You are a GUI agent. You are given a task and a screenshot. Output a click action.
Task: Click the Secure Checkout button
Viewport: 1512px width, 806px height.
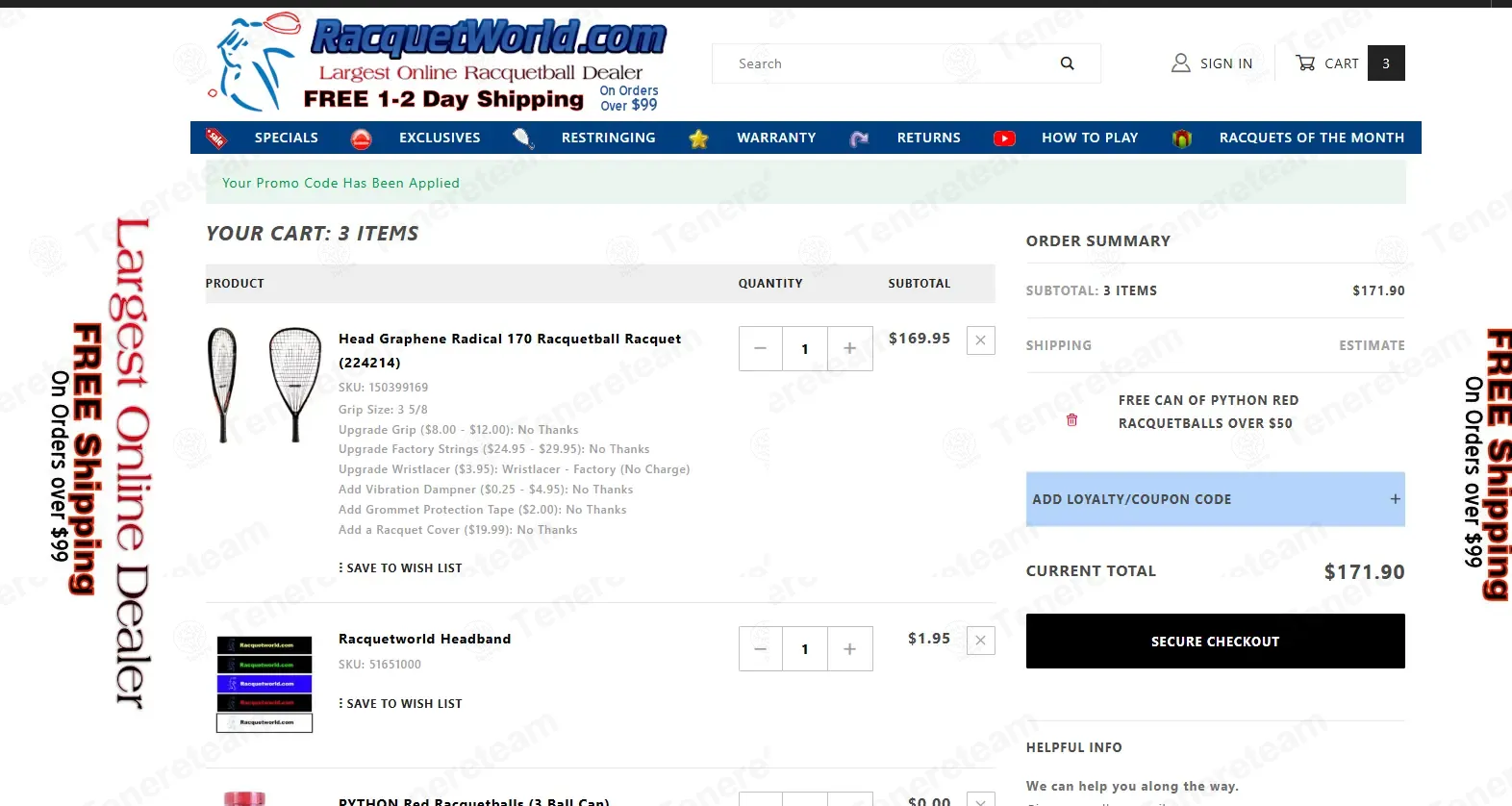(x=1215, y=642)
